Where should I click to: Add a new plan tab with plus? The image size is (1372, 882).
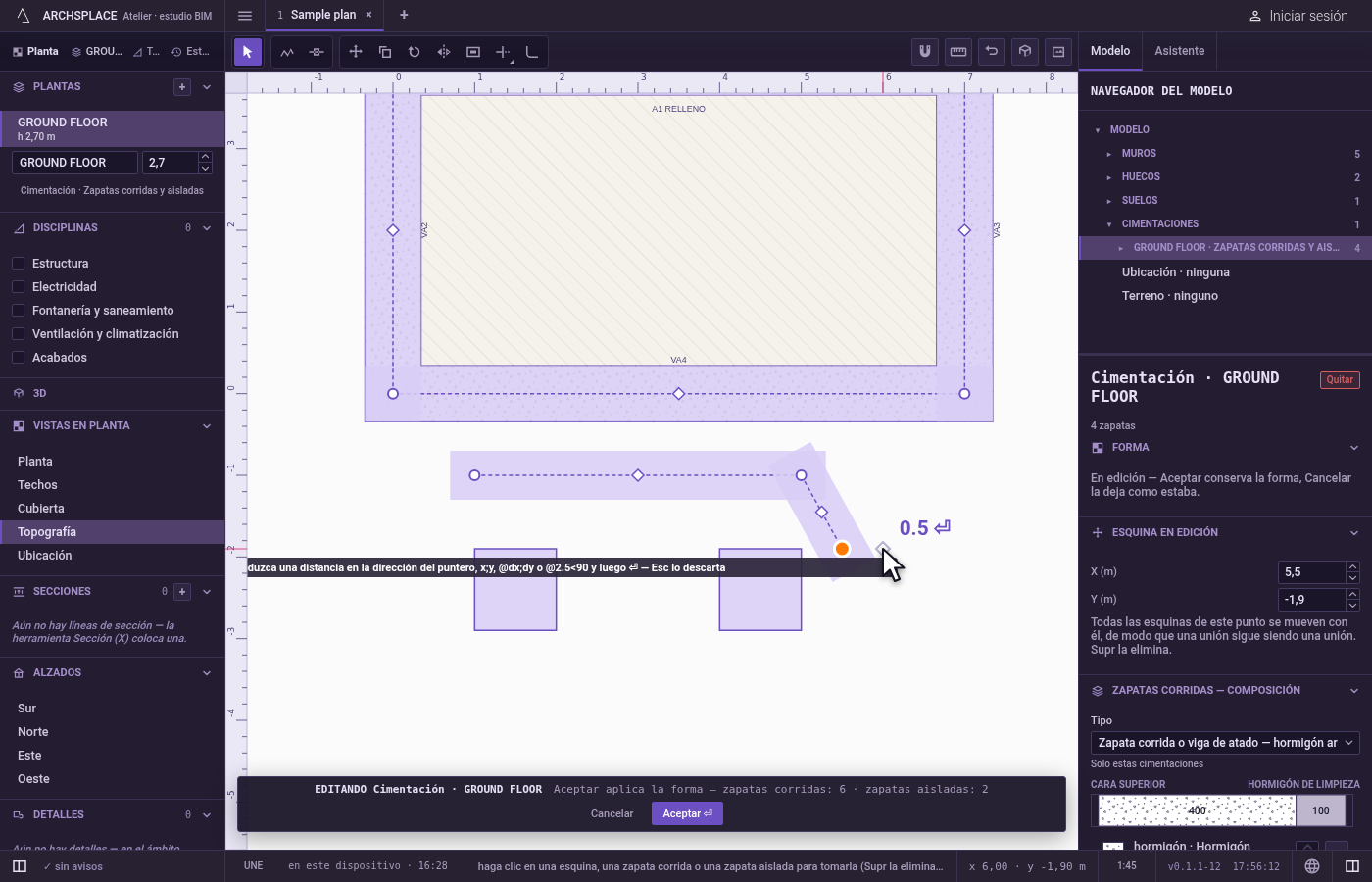point(404,15)
